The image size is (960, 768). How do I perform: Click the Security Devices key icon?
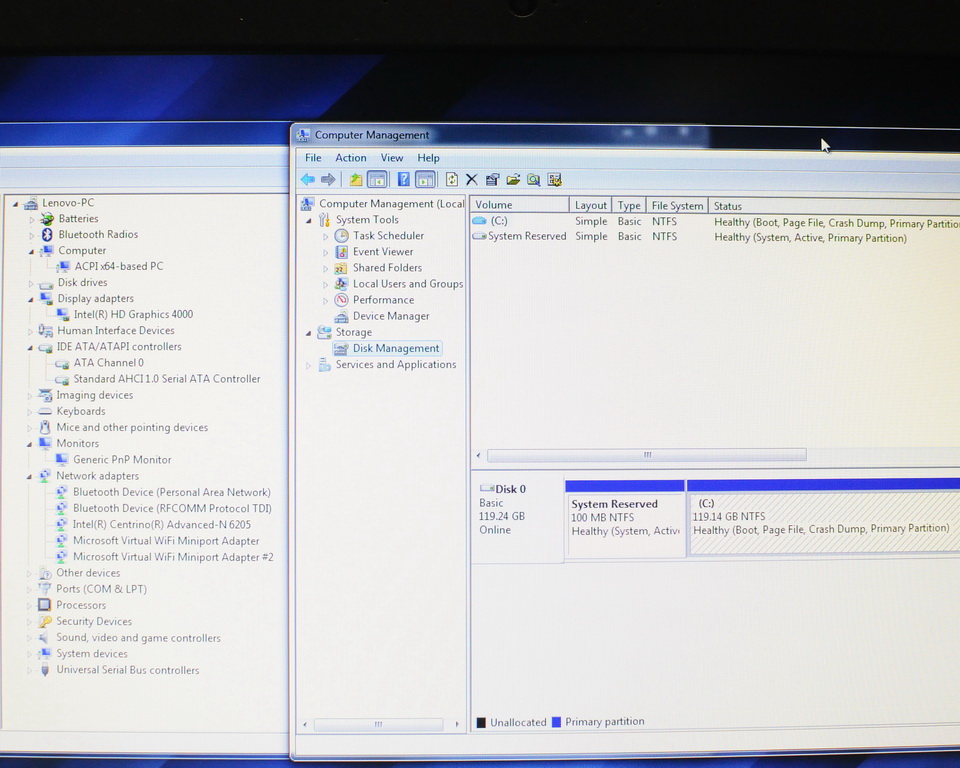45,622
